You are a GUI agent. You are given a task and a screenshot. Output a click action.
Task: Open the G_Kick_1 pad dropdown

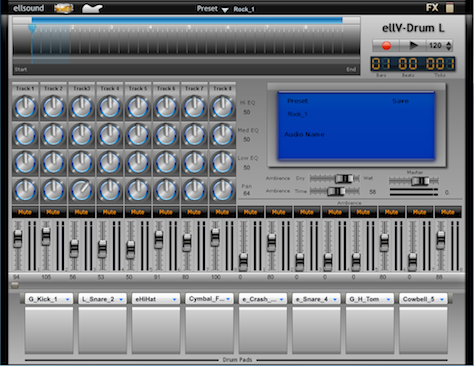(x=49, y=299)
